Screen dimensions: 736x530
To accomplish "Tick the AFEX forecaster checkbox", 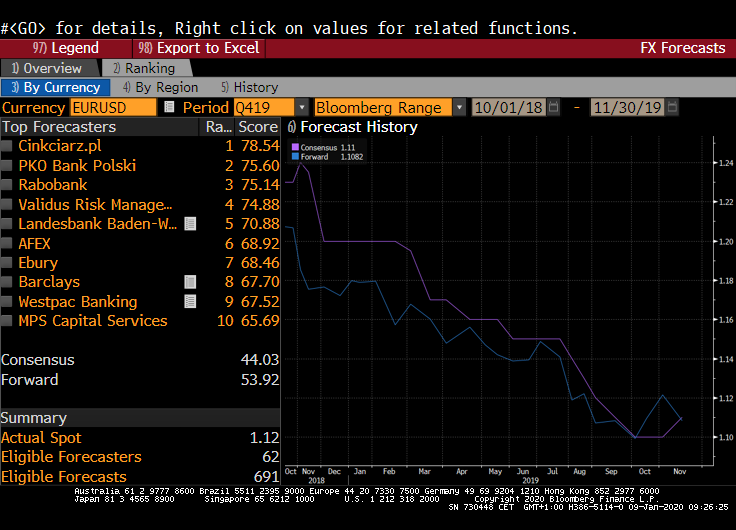I will click(x=8, y=243).
